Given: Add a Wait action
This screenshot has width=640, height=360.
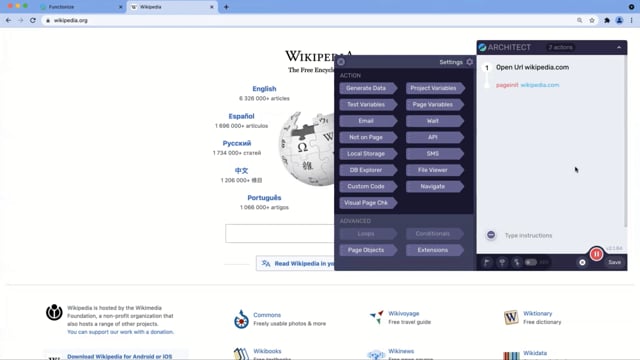Looking at the screenshot, I should coord(435,121).
